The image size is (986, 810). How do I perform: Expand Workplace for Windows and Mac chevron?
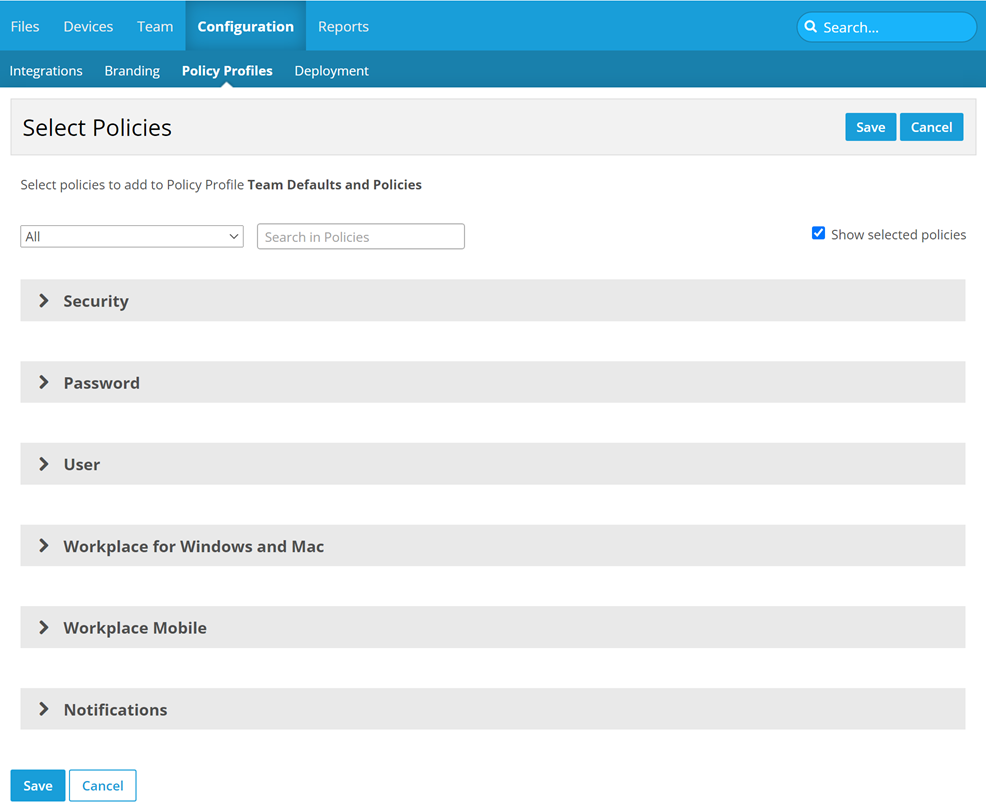[x=44, y=546]
